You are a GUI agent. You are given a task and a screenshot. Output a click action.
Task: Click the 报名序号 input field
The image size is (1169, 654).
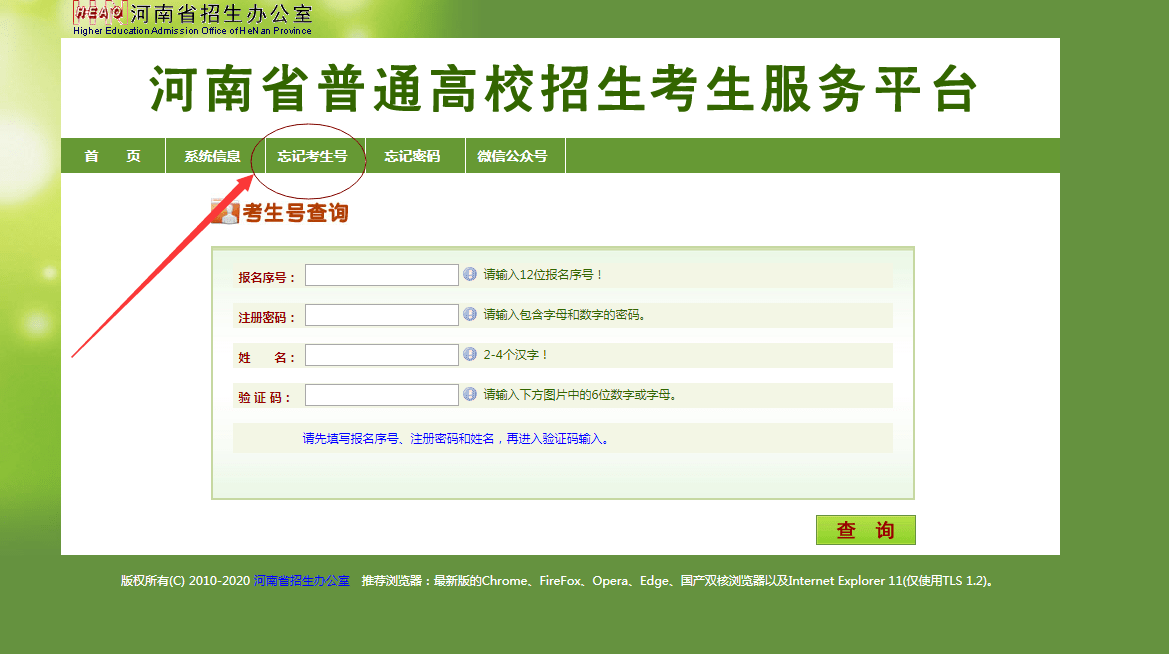[382, 275]
